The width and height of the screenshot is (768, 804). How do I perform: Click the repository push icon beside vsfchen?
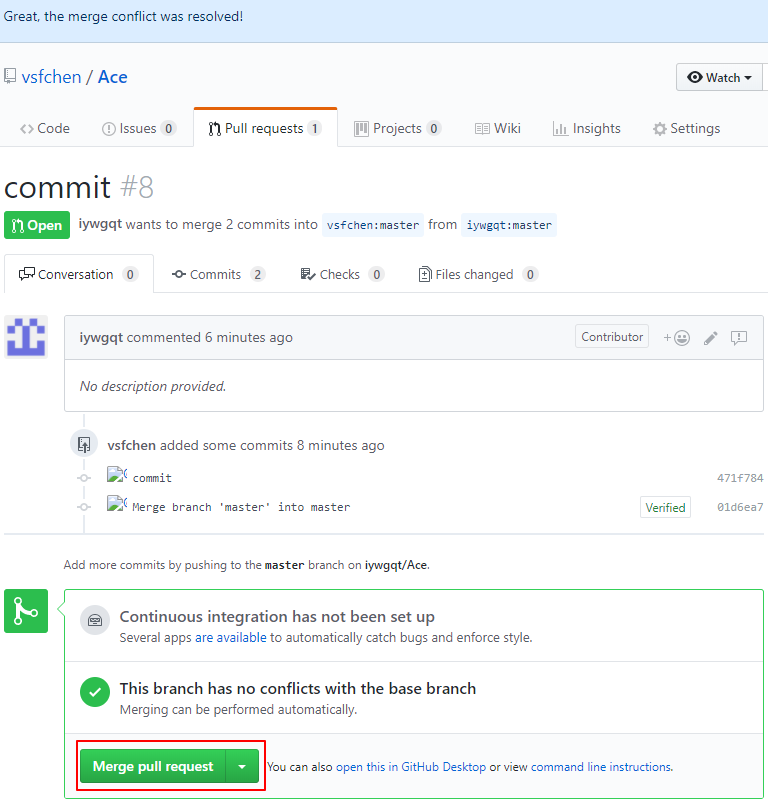point(84,445)
